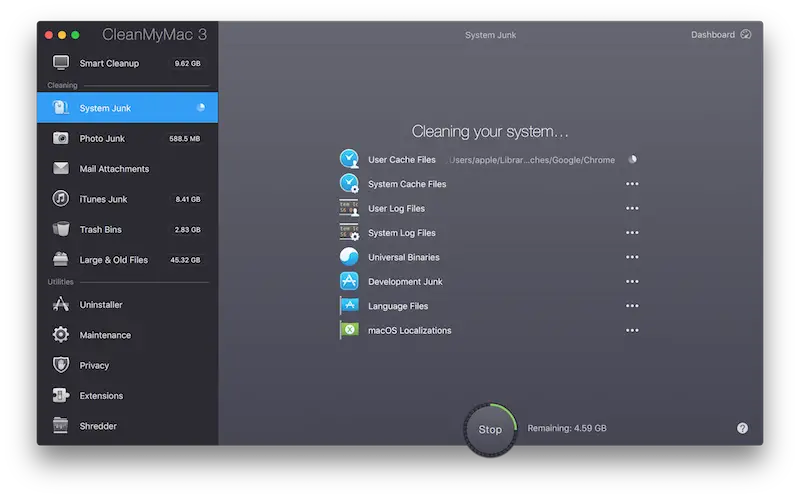The width and height of the screenshot is (800, 498).
Task: Open Smart Cleanup monitor icon
Action: [61, 63]
